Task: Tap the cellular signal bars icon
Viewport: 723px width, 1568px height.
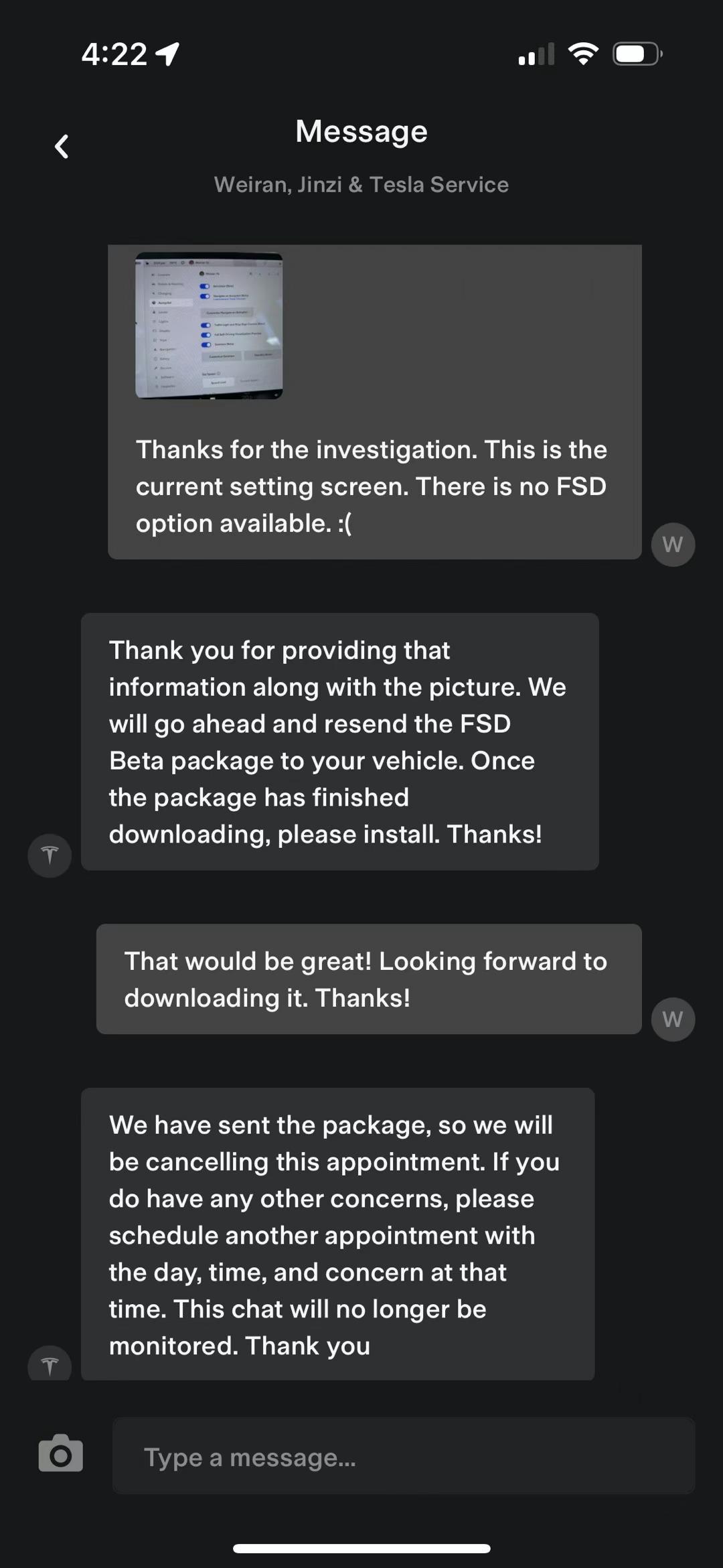Action: (536, 54)
